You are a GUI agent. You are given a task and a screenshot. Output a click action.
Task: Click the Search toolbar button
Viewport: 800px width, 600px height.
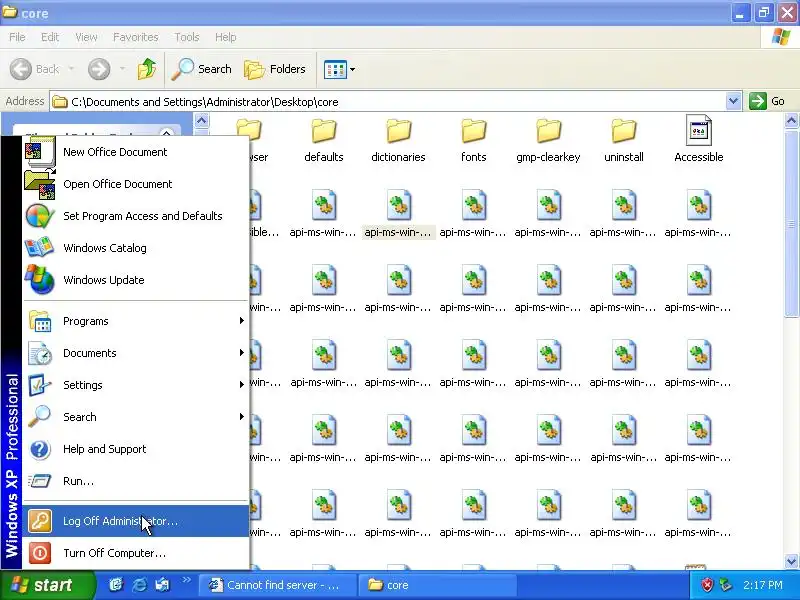(202, 69)
